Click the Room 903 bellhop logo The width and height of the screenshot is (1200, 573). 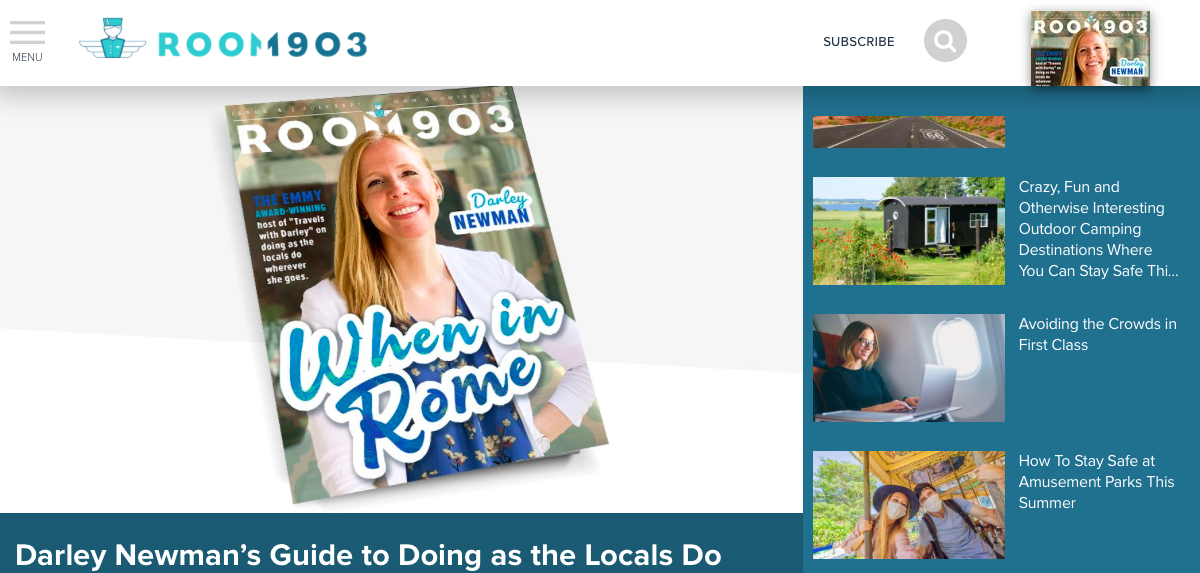(x=112, y=40)
